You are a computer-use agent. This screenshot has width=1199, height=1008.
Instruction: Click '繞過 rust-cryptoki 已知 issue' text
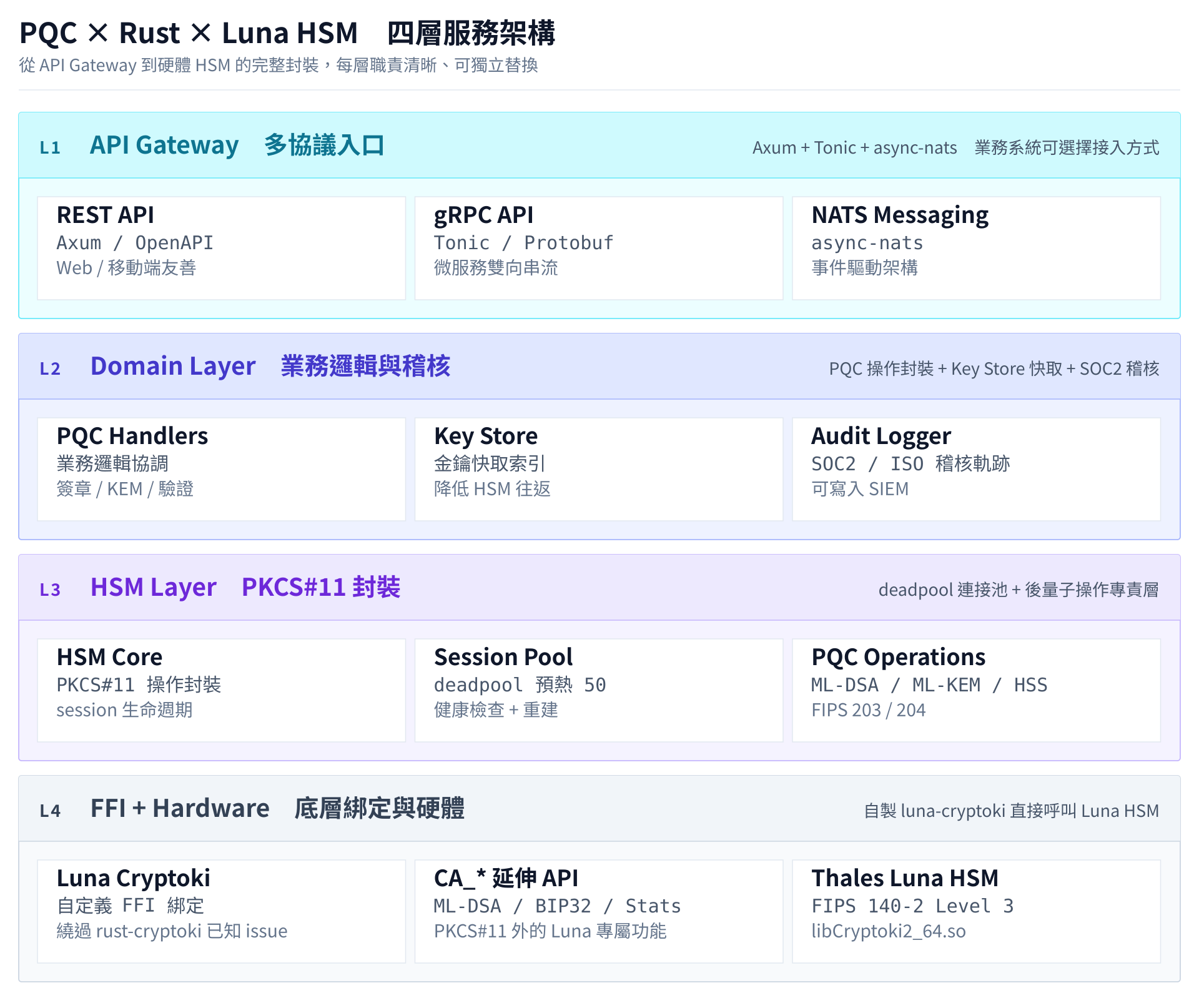click(x=172, y=931)
